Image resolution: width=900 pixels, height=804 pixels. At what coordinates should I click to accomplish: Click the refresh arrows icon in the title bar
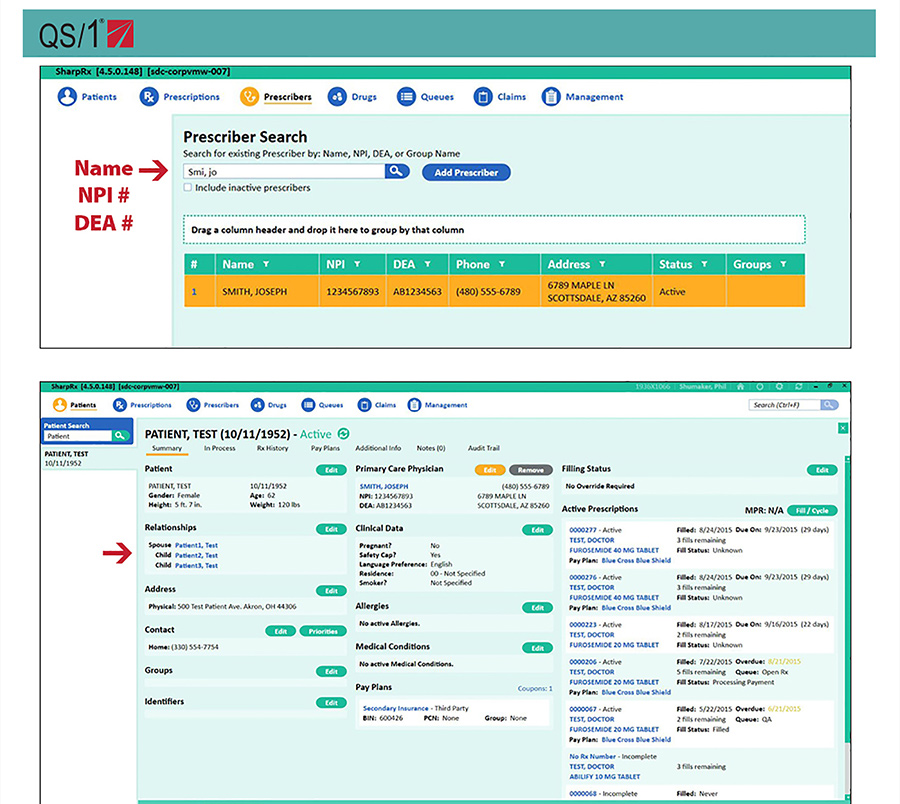pos(798,387)
